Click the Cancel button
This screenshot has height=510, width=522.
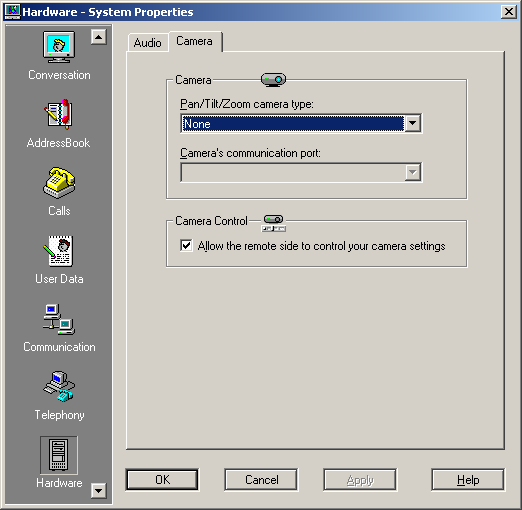pos(261,480)
